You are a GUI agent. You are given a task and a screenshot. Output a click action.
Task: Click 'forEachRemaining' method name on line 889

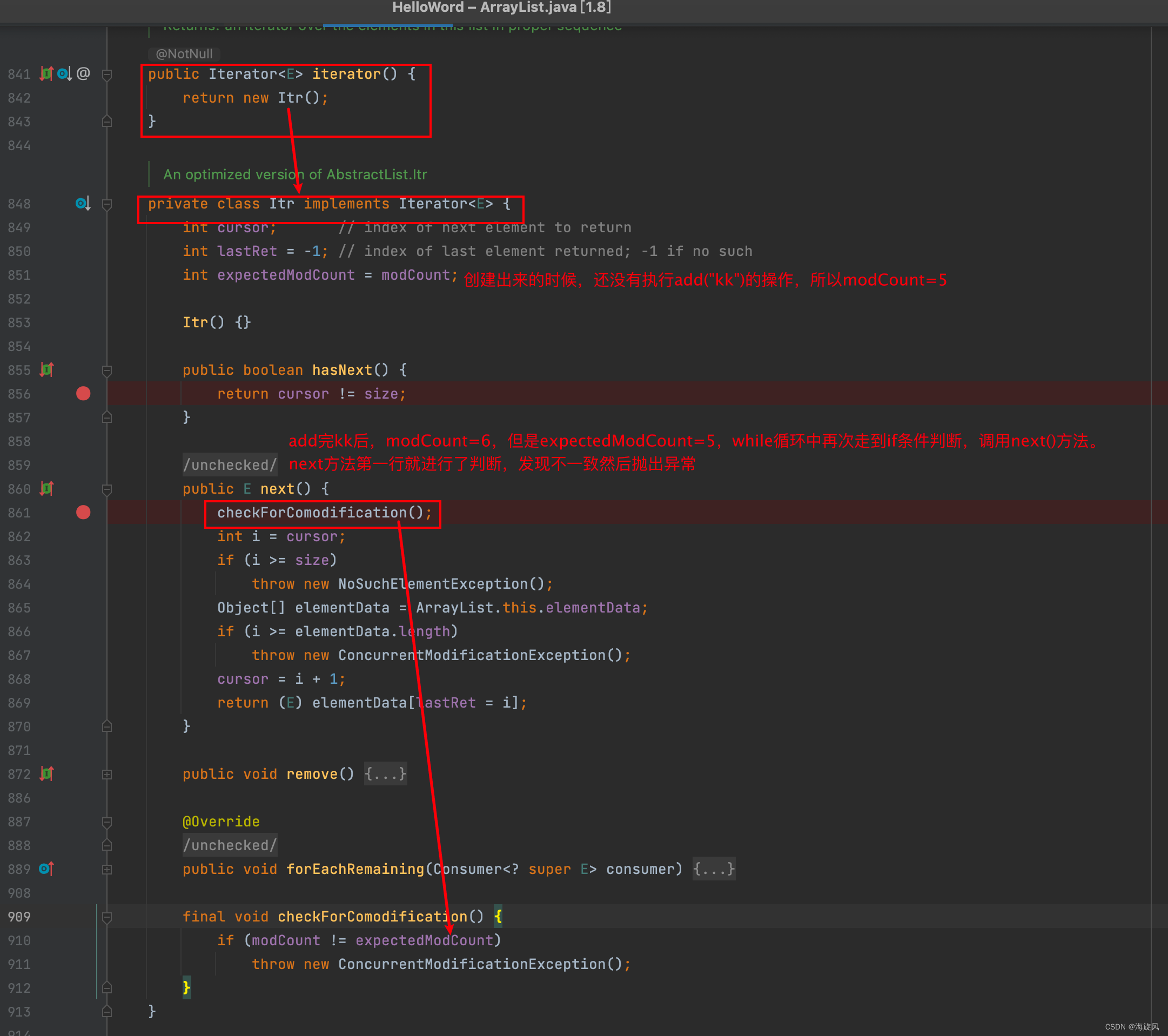pyautogui.click(x=355, y=869)
